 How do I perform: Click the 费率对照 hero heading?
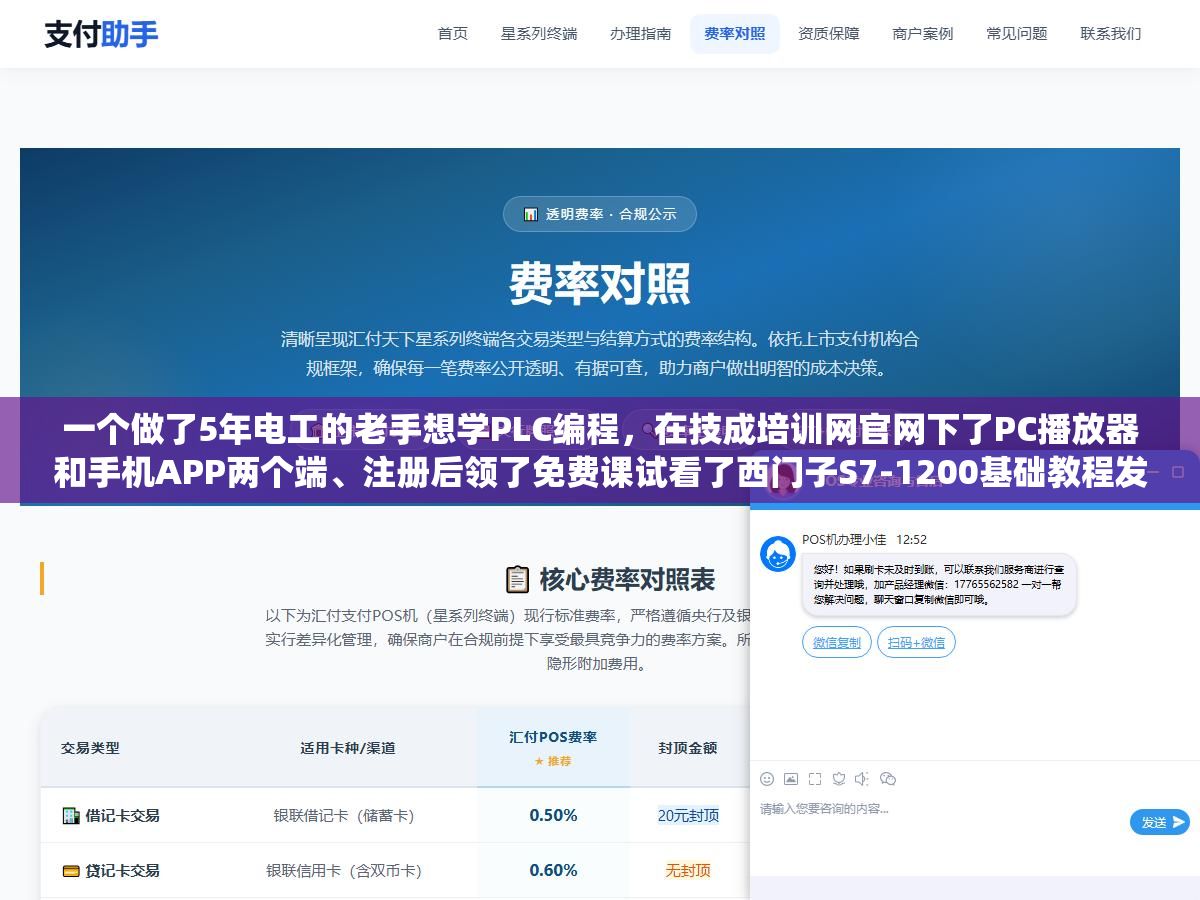(x=600, y=283)
